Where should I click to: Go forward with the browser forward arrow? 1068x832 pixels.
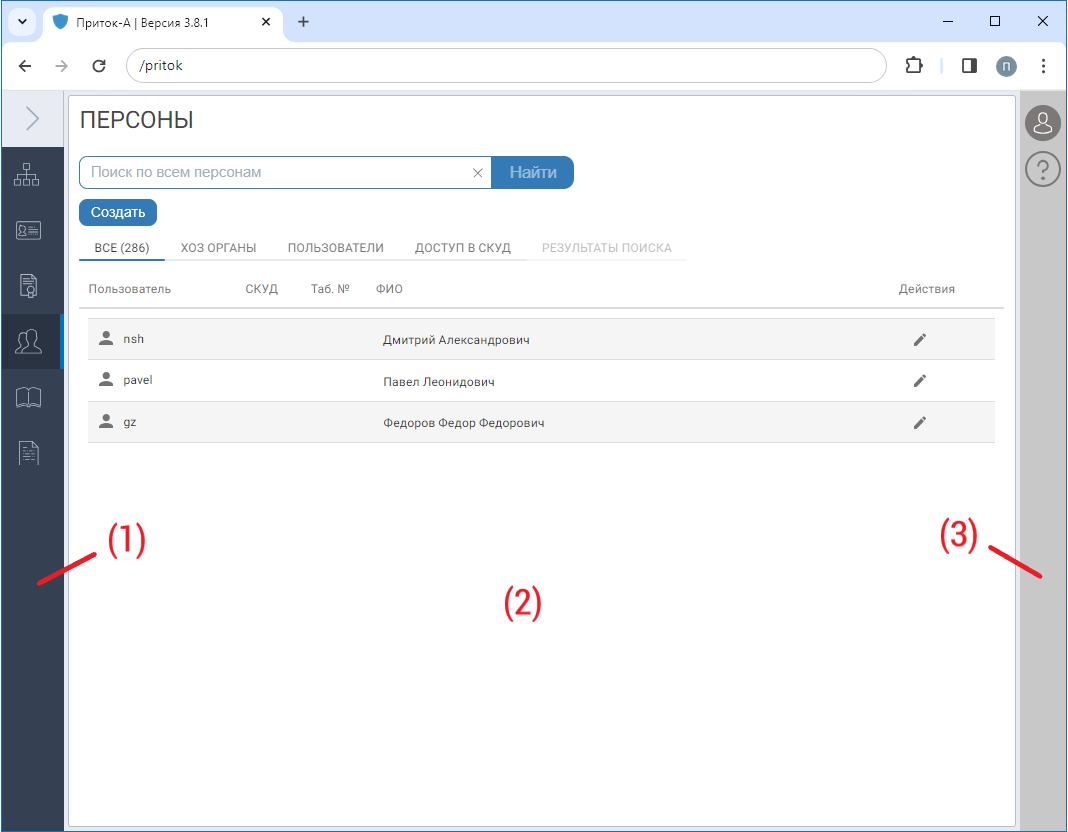coord(61,65)
